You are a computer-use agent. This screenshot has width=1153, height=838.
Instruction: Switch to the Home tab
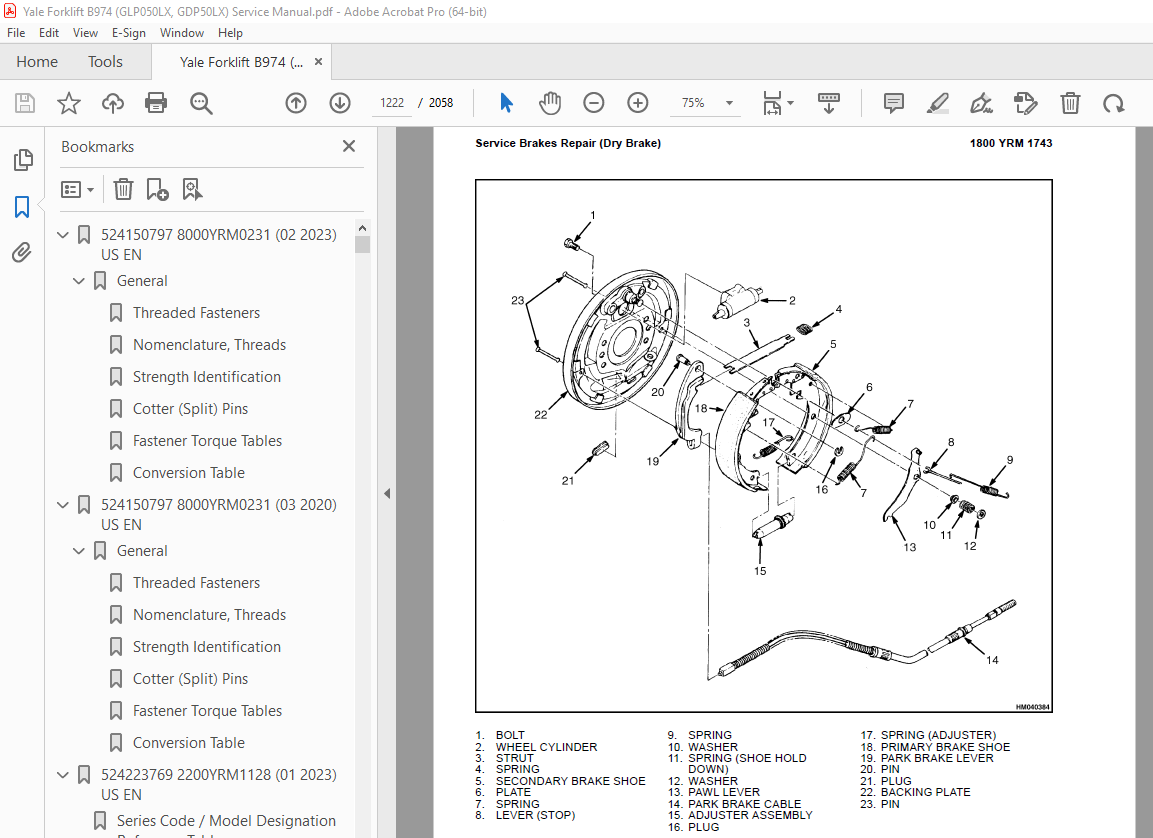(x=37, y=62)
